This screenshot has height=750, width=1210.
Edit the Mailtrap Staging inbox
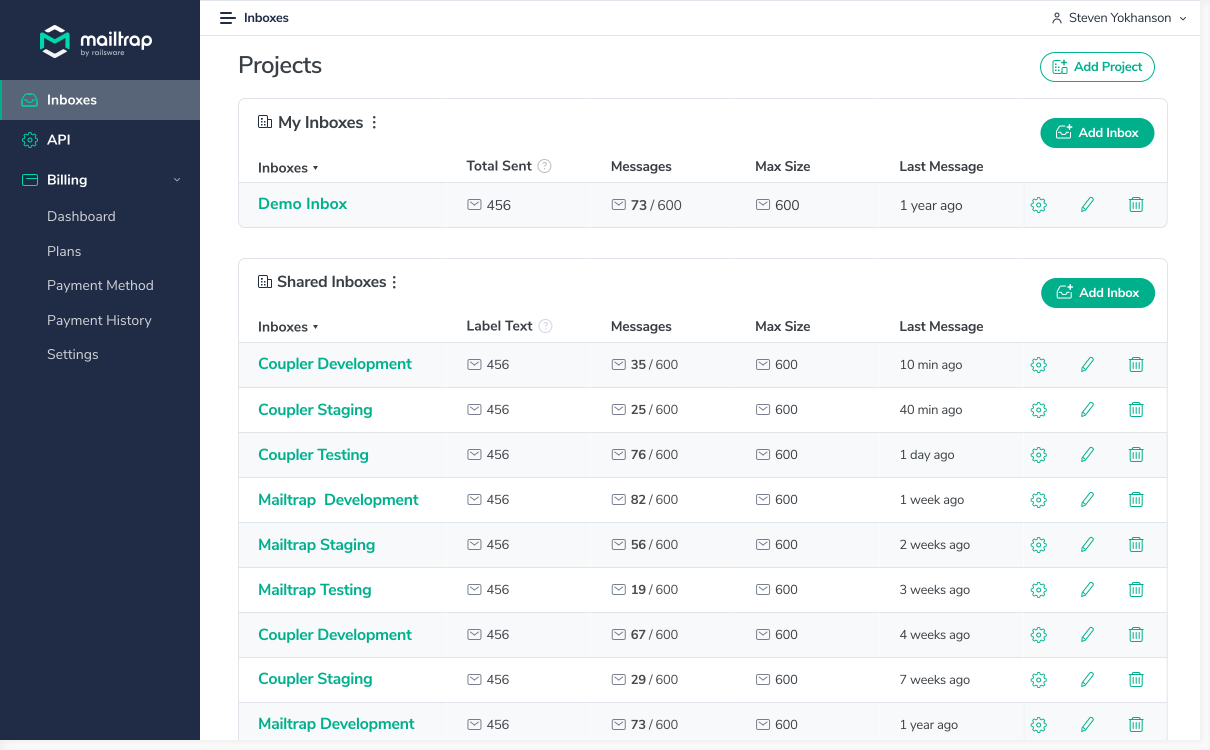click(1088, 545)
